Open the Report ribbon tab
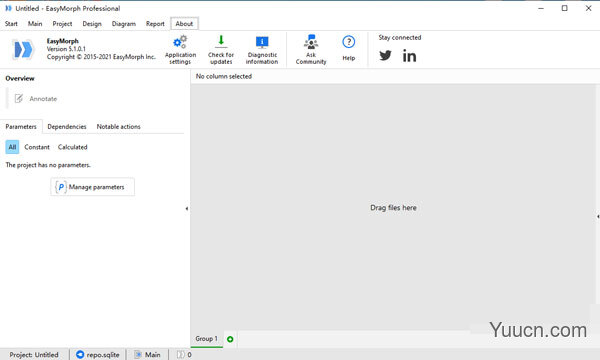Image resolution: width=600 pixels, height=360 pixels. point(155,24)
